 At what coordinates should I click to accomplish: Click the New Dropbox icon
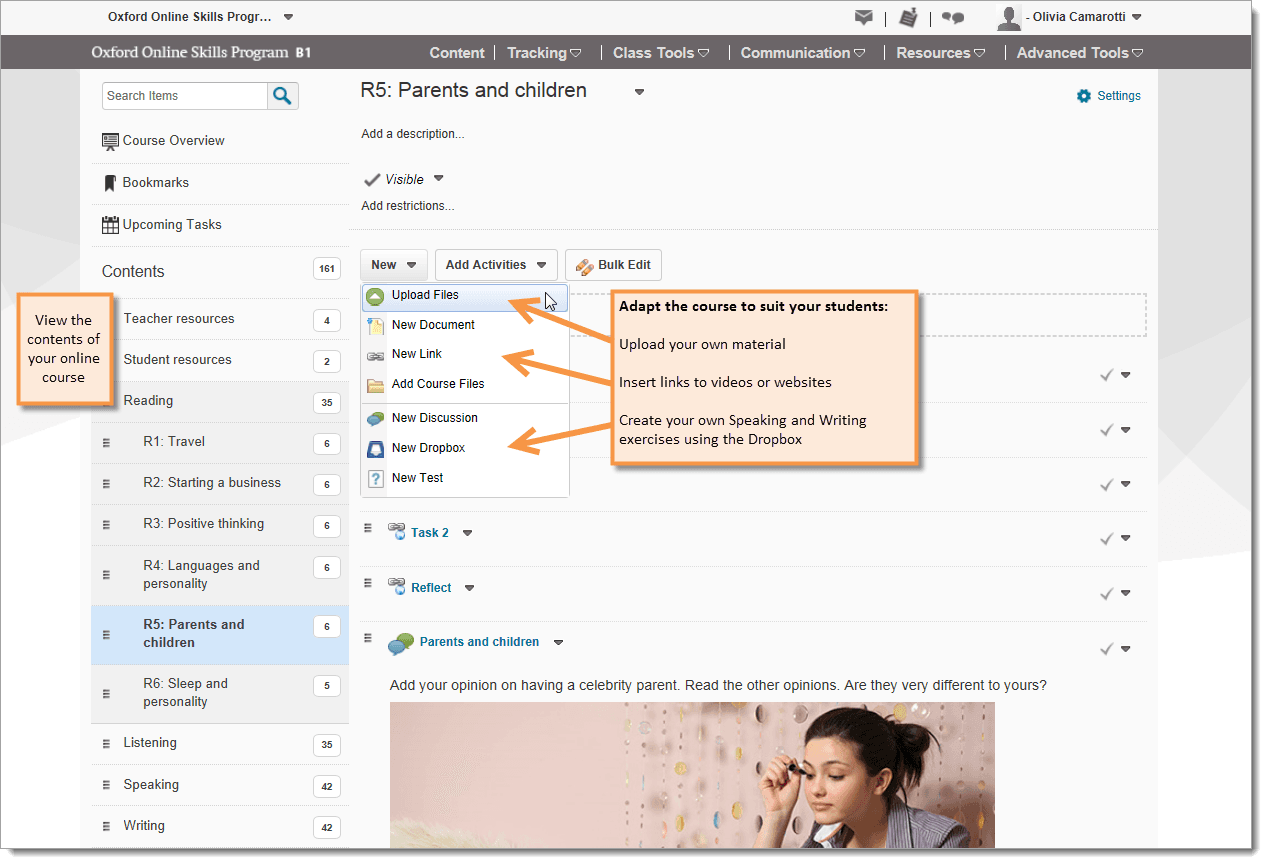pyautogui.click(x=375, y=449)
